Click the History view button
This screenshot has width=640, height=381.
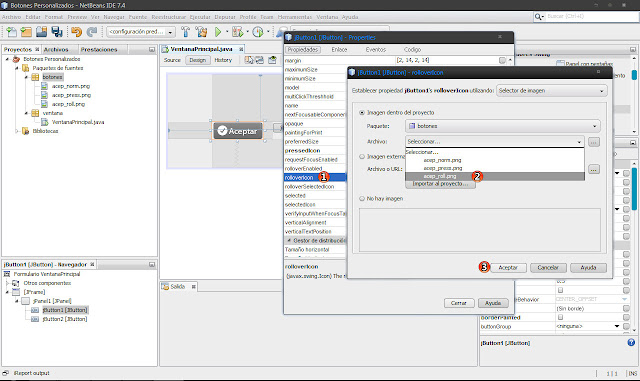pyautogui.click(x=223, y=60)
